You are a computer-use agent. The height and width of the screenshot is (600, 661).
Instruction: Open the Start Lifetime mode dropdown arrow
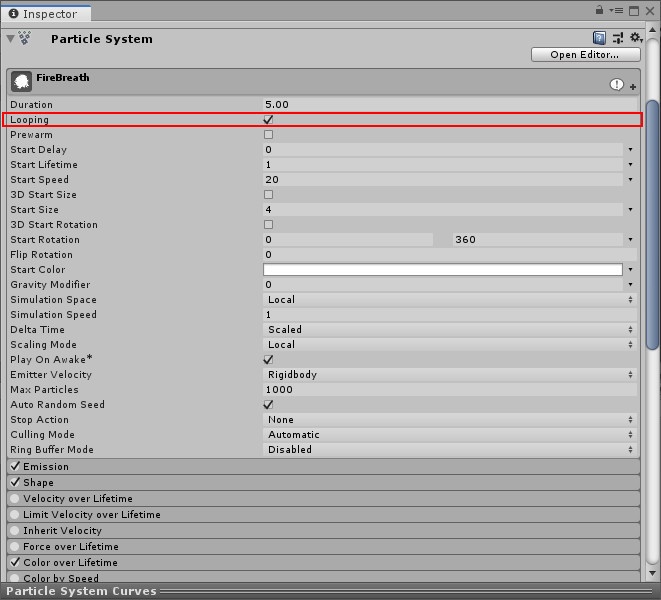pos(631,164)
